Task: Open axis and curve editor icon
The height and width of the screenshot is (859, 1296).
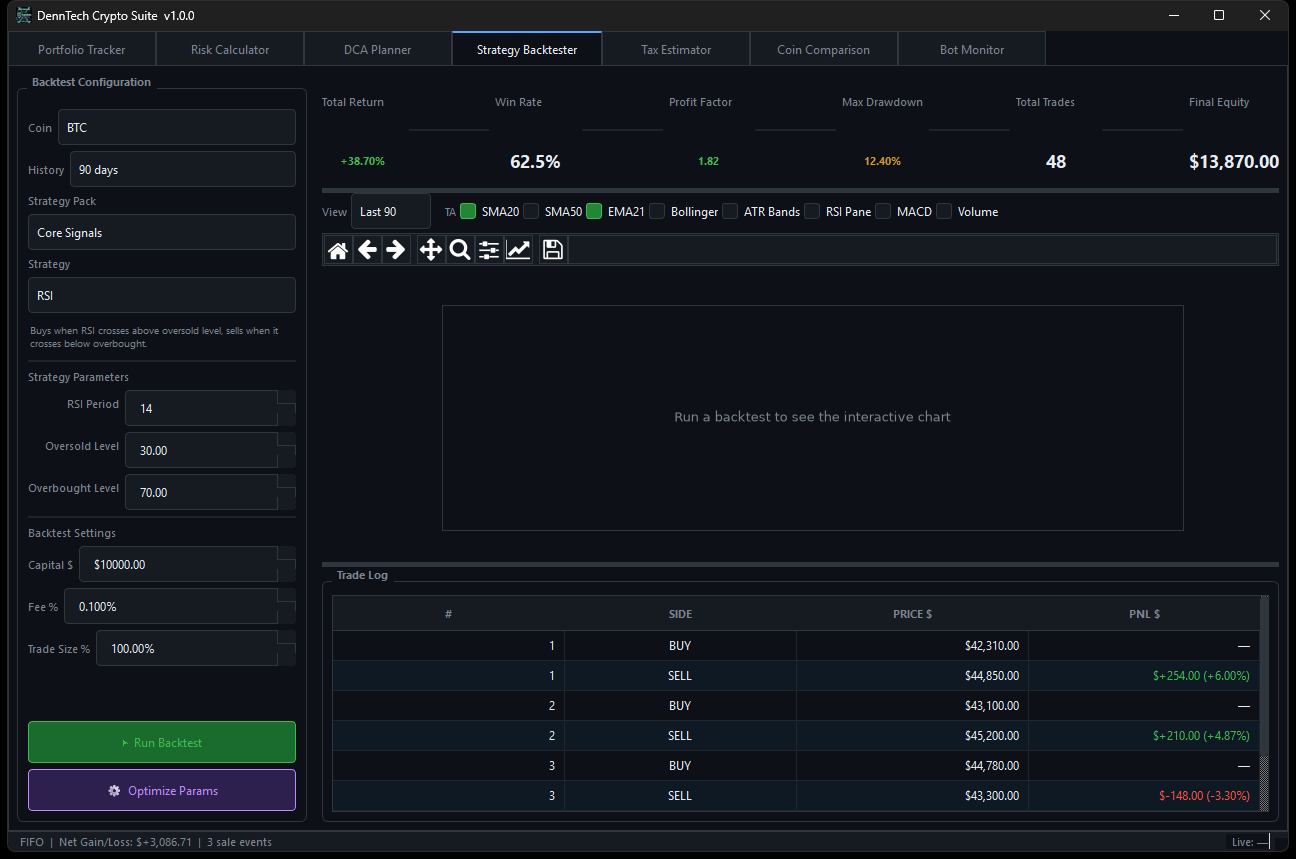Action: coord(518,250)
